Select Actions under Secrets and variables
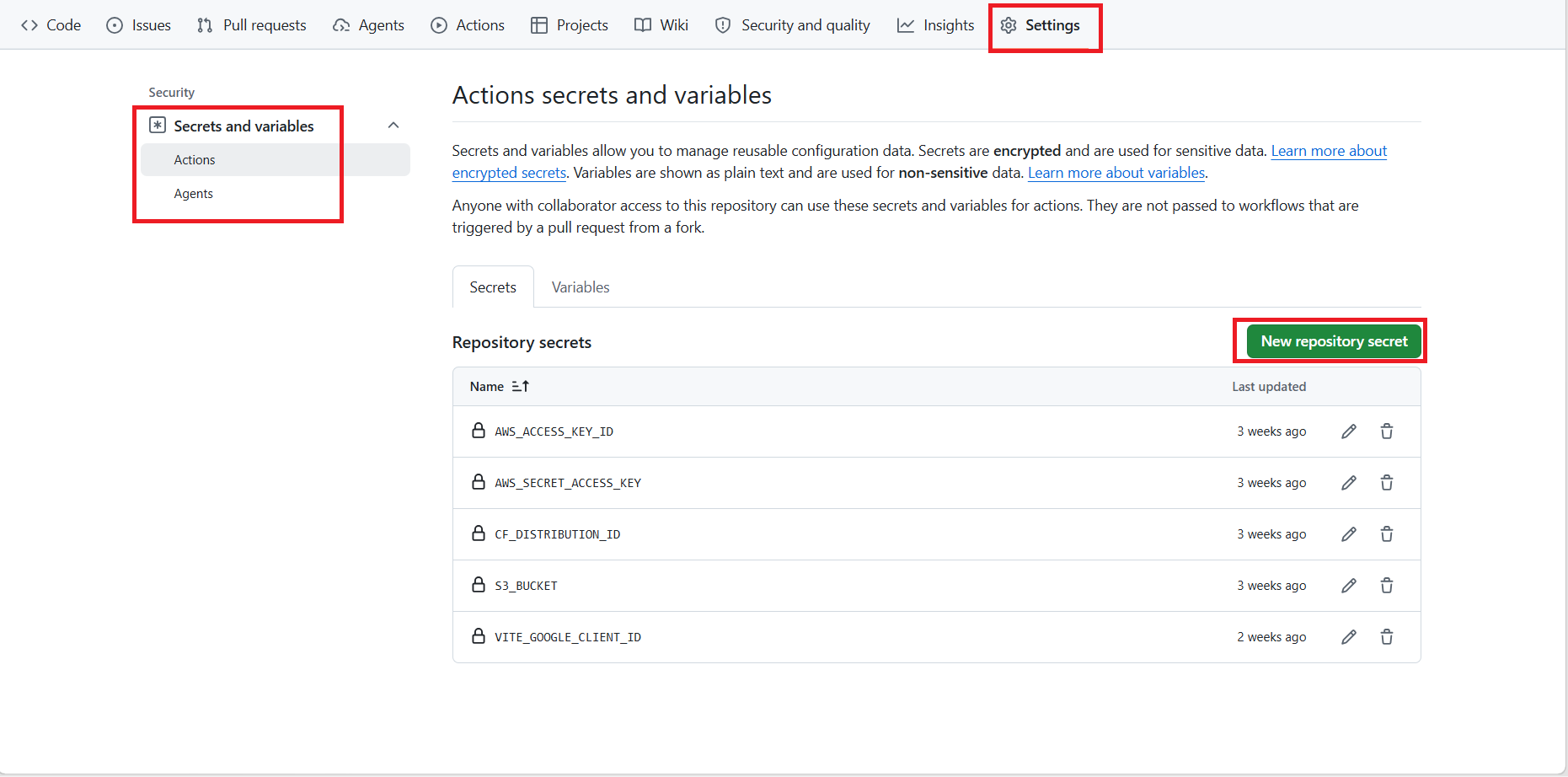 click(x=276, y=160)
